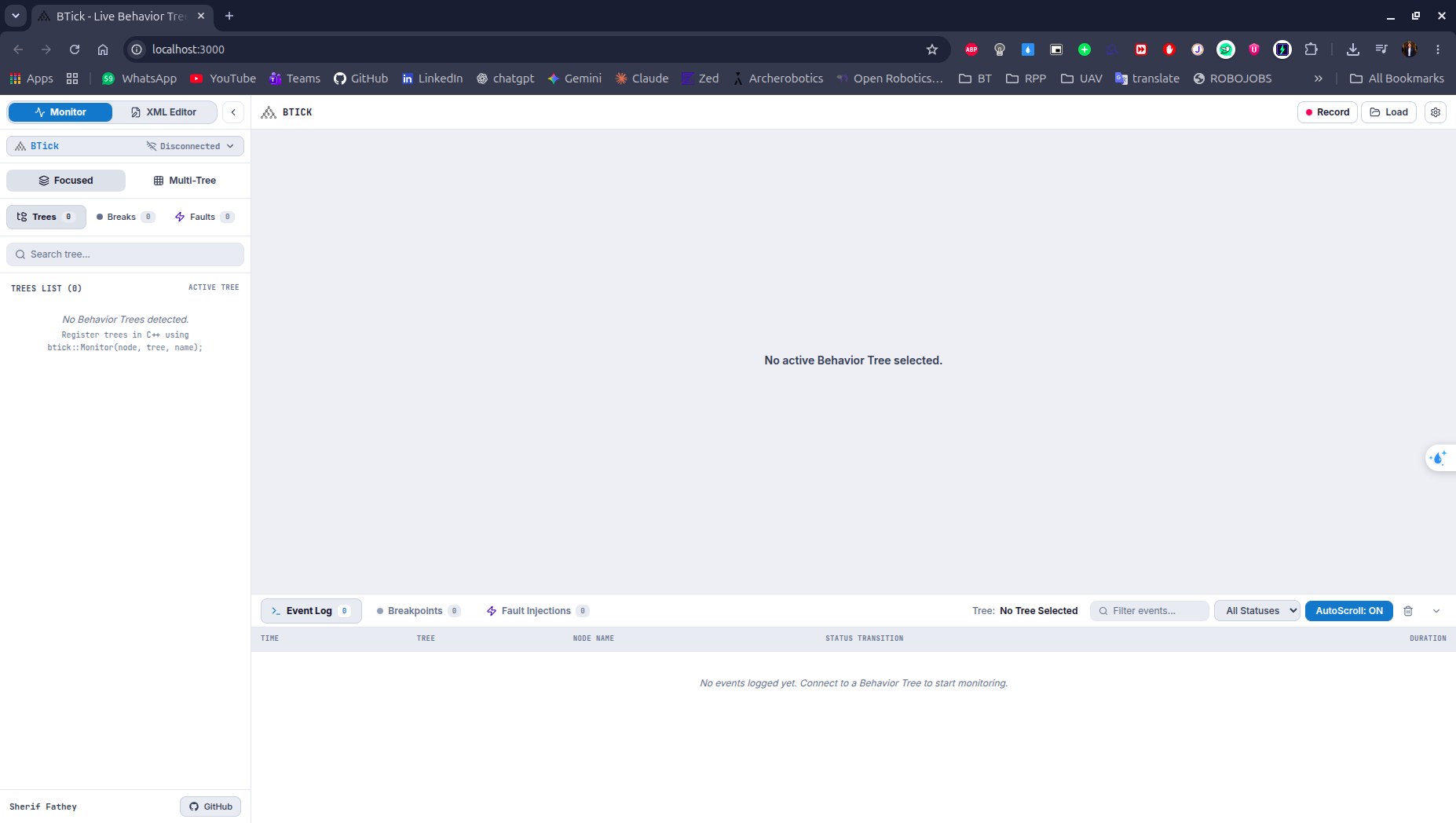Sort by the STATUS TRANSITION column header
The image size is (1456, 823).
click(x=864, y=638)
